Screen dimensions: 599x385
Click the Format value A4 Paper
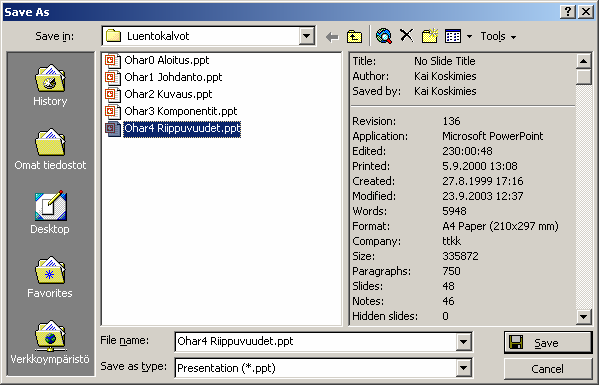pos(500,226)
